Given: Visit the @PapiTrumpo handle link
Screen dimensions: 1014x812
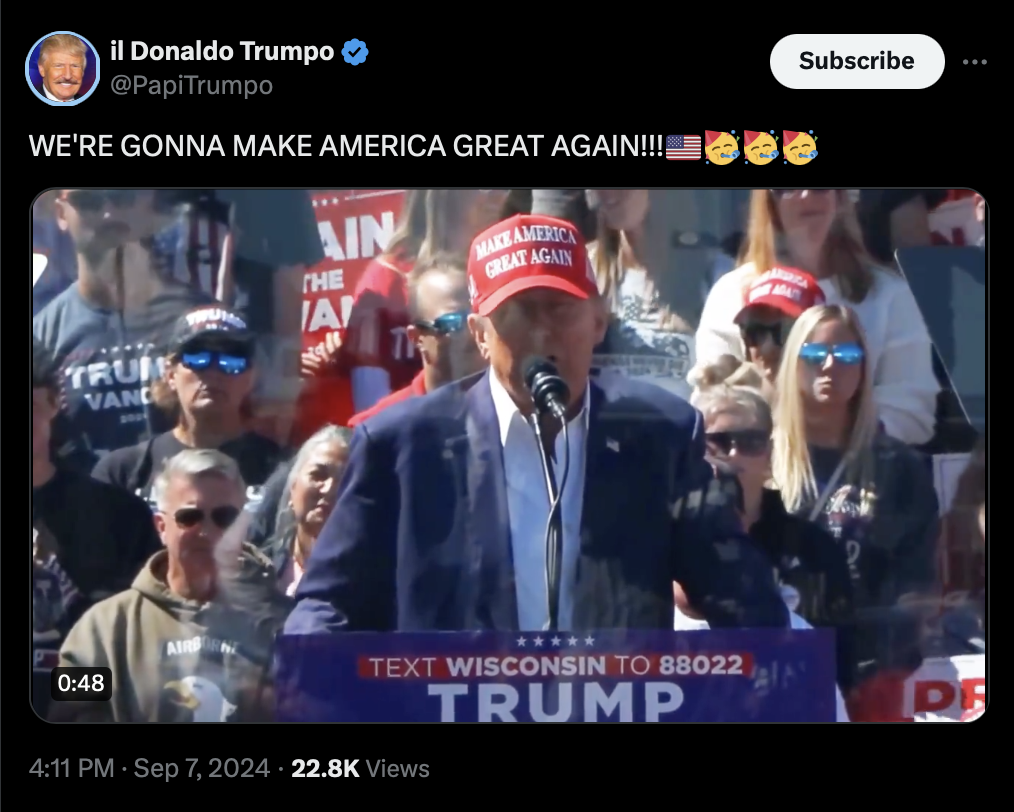Looking at the screenshot, I should [x=191, y=85].
